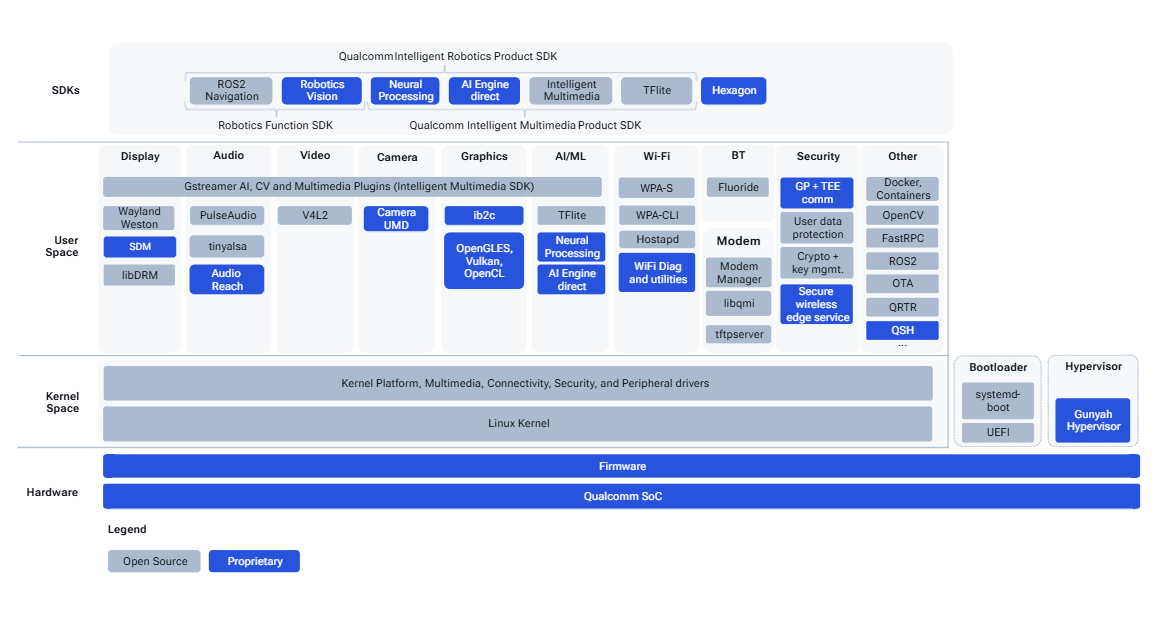Select the Modem Manager block
This screenshot has width=1168, height=626.
[x=739, y=273]
